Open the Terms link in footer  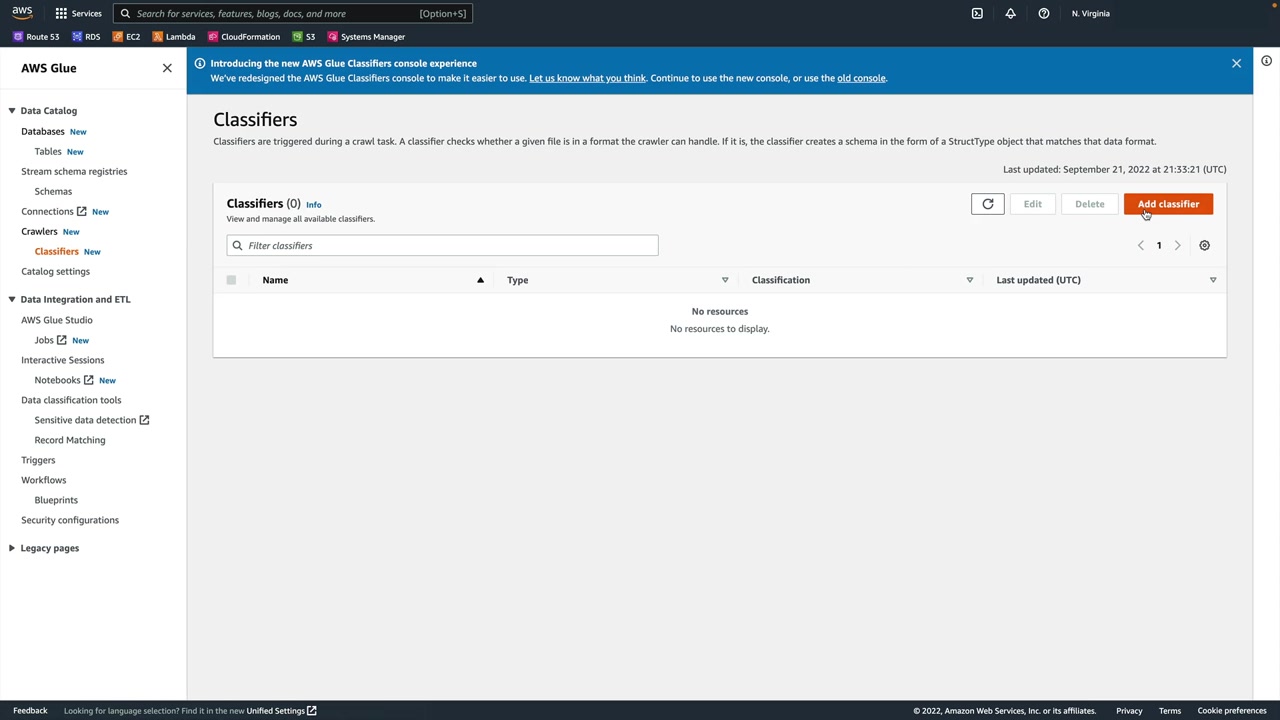tap(1170, 711)
